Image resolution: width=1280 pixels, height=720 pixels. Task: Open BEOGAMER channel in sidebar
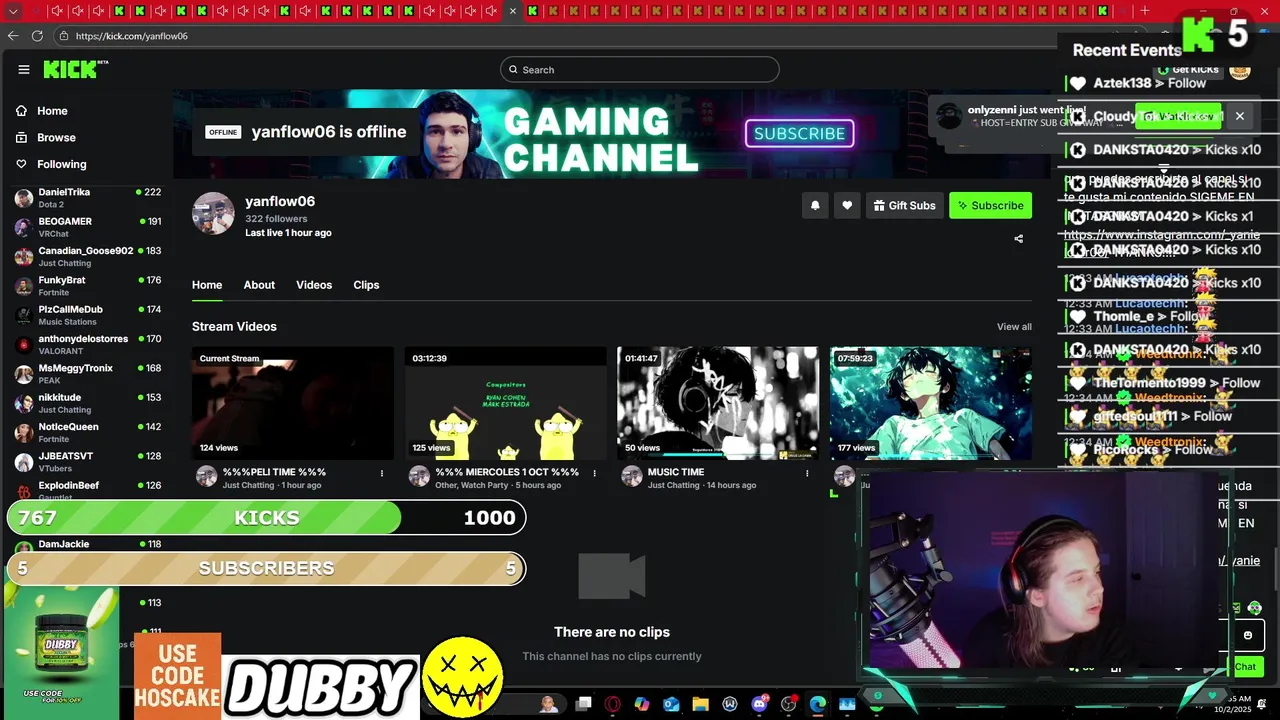[x=88, y=227]
